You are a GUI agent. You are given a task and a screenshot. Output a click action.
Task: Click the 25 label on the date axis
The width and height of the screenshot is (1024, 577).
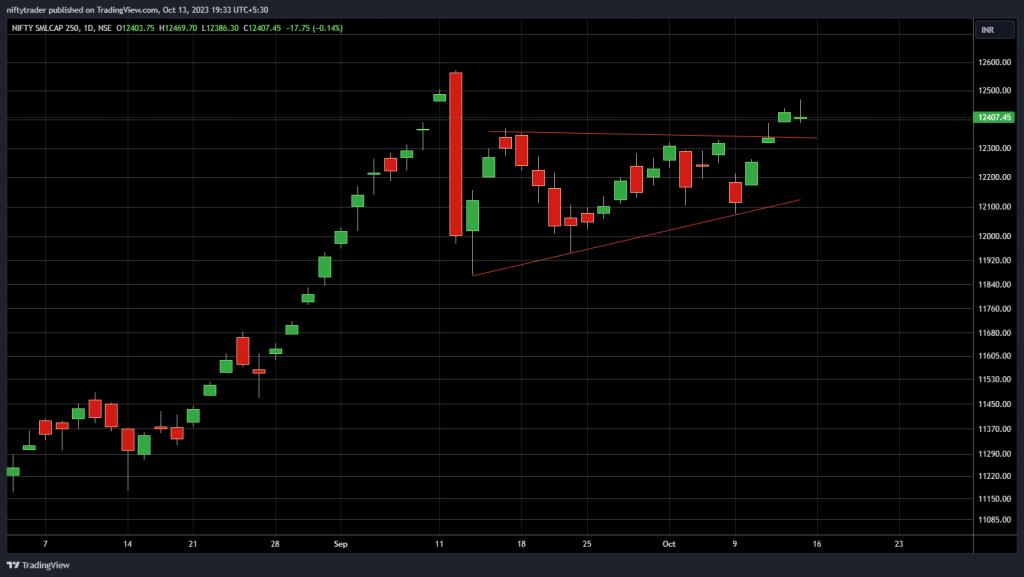587,544
